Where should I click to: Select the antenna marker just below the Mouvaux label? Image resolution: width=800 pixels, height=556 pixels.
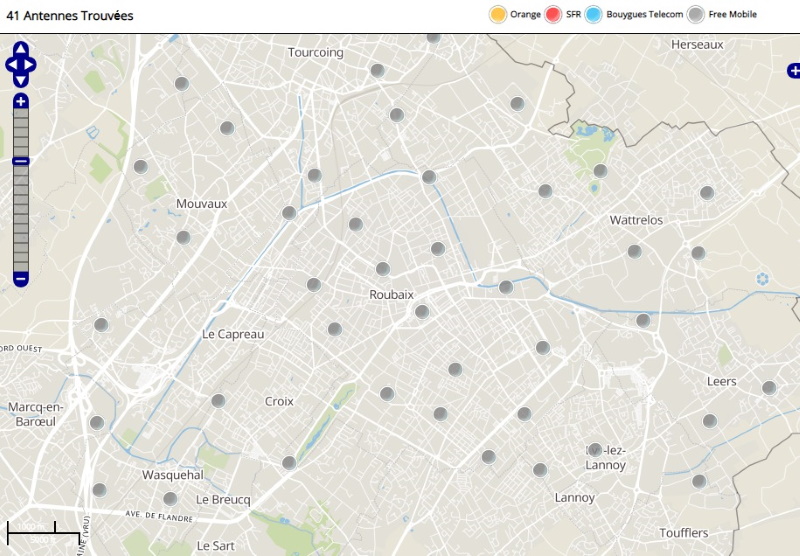click(x=183, y=237)
